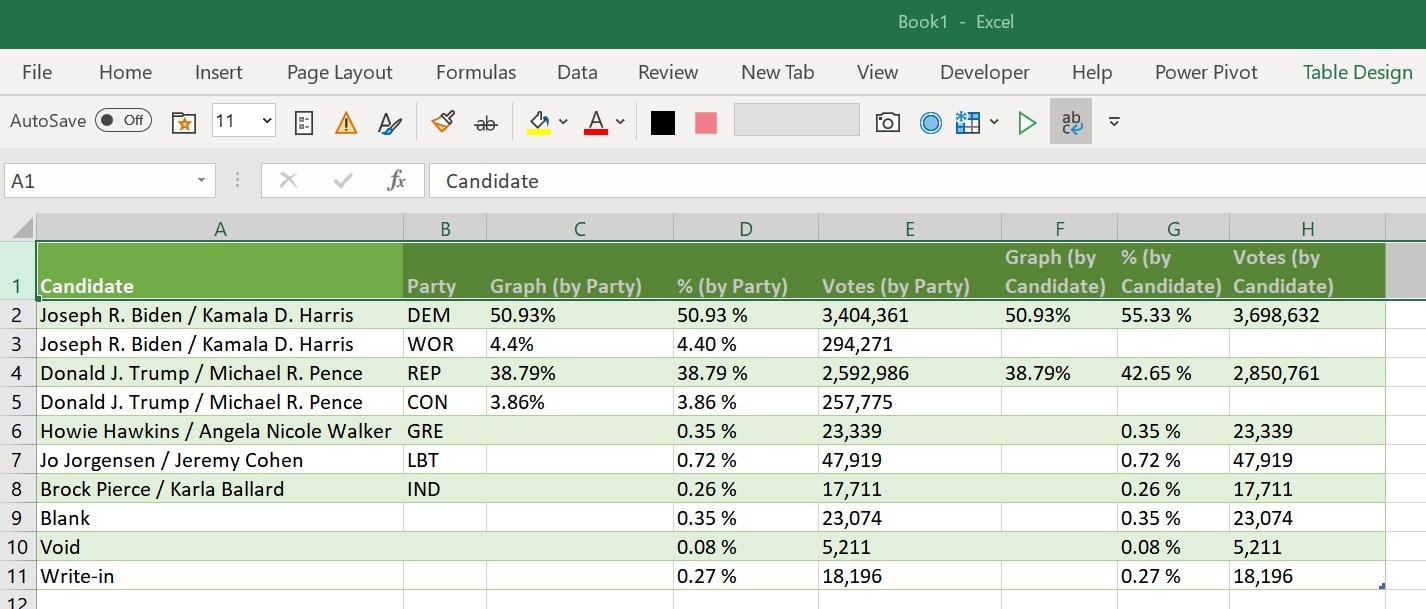1426x609 pixels.
Task: Select the Howie Hawkins / Angela Nicole Walker cell
Action: click(220, 431)
